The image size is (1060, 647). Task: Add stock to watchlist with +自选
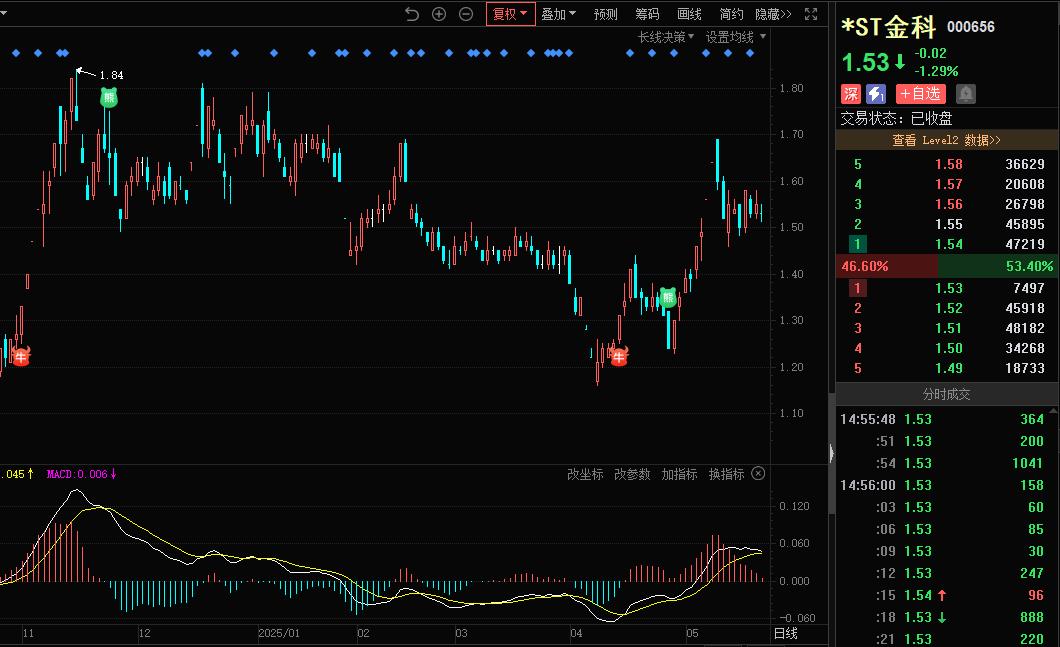click(x=920, y=94)
